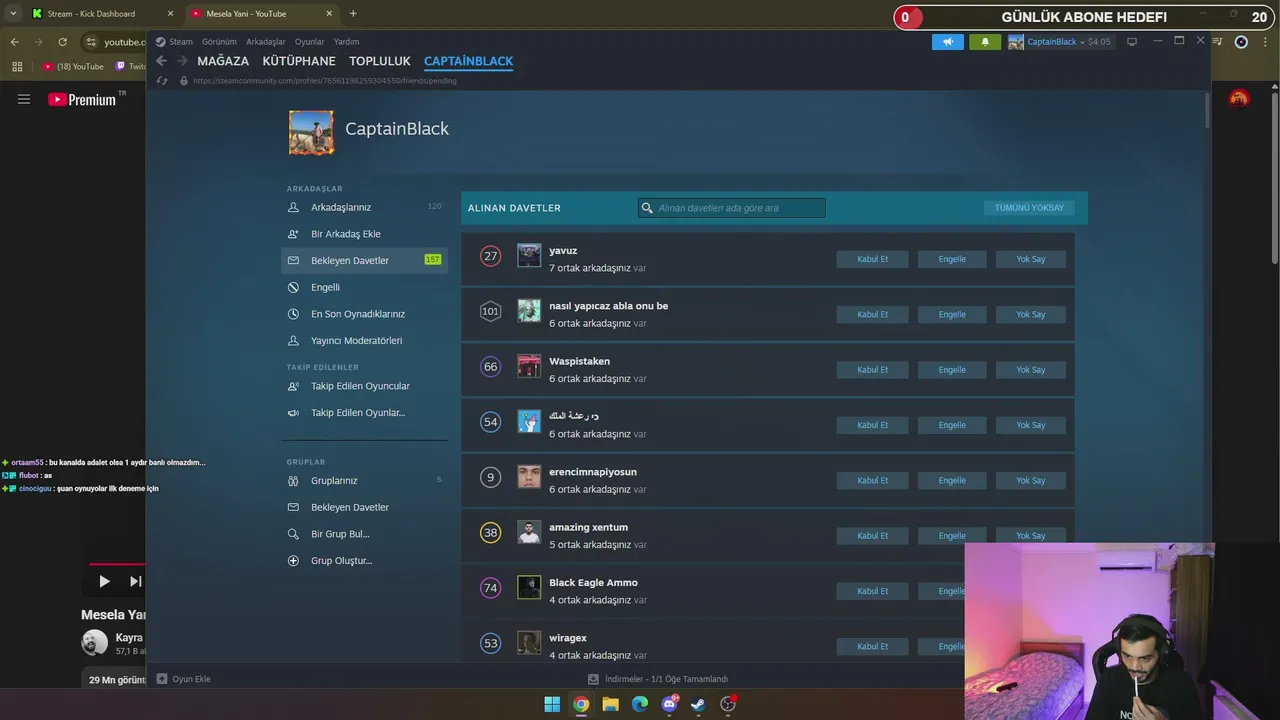Open the Arkadaşlar menu
The width and height of the screenshot is (1280, 720).
pyautogui.click(x=266, y=42)
